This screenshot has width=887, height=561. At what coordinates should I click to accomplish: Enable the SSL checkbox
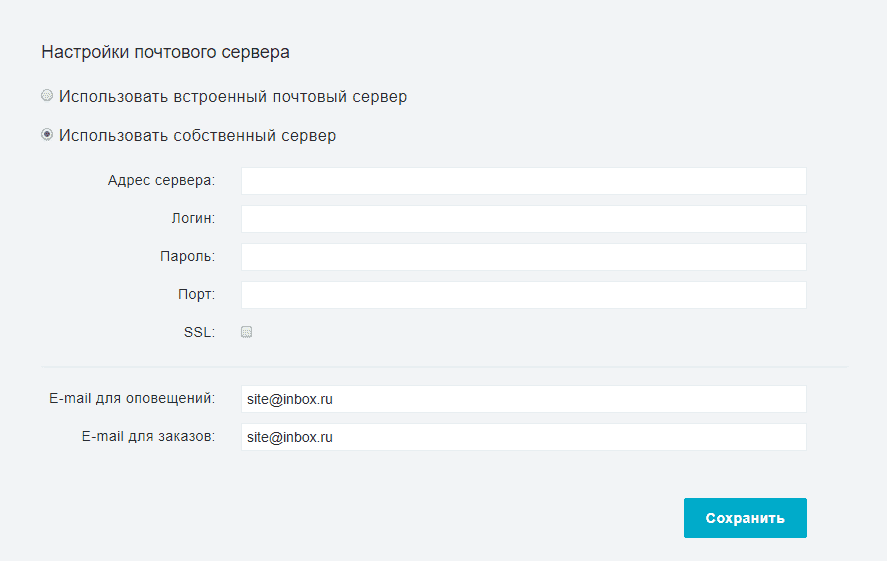tap(247, 332)
